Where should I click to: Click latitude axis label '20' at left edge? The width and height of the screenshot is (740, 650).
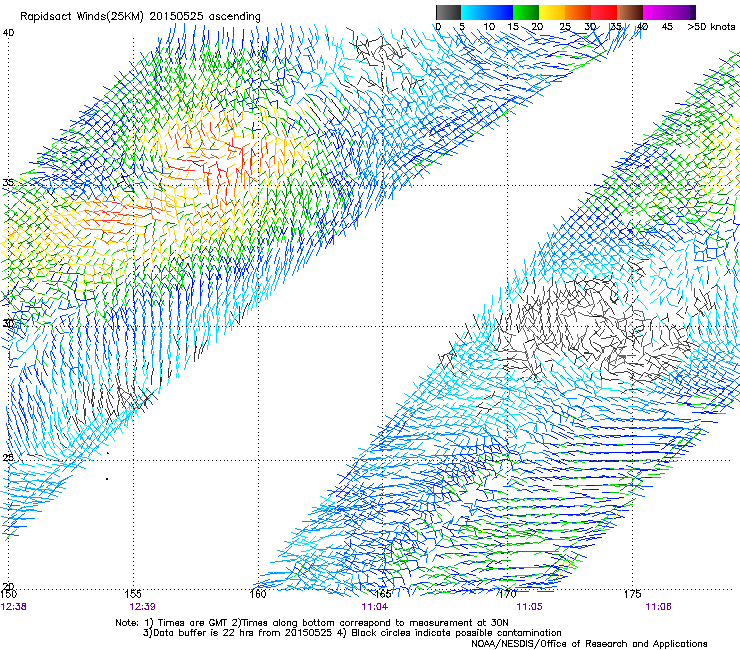pos(8,587)
